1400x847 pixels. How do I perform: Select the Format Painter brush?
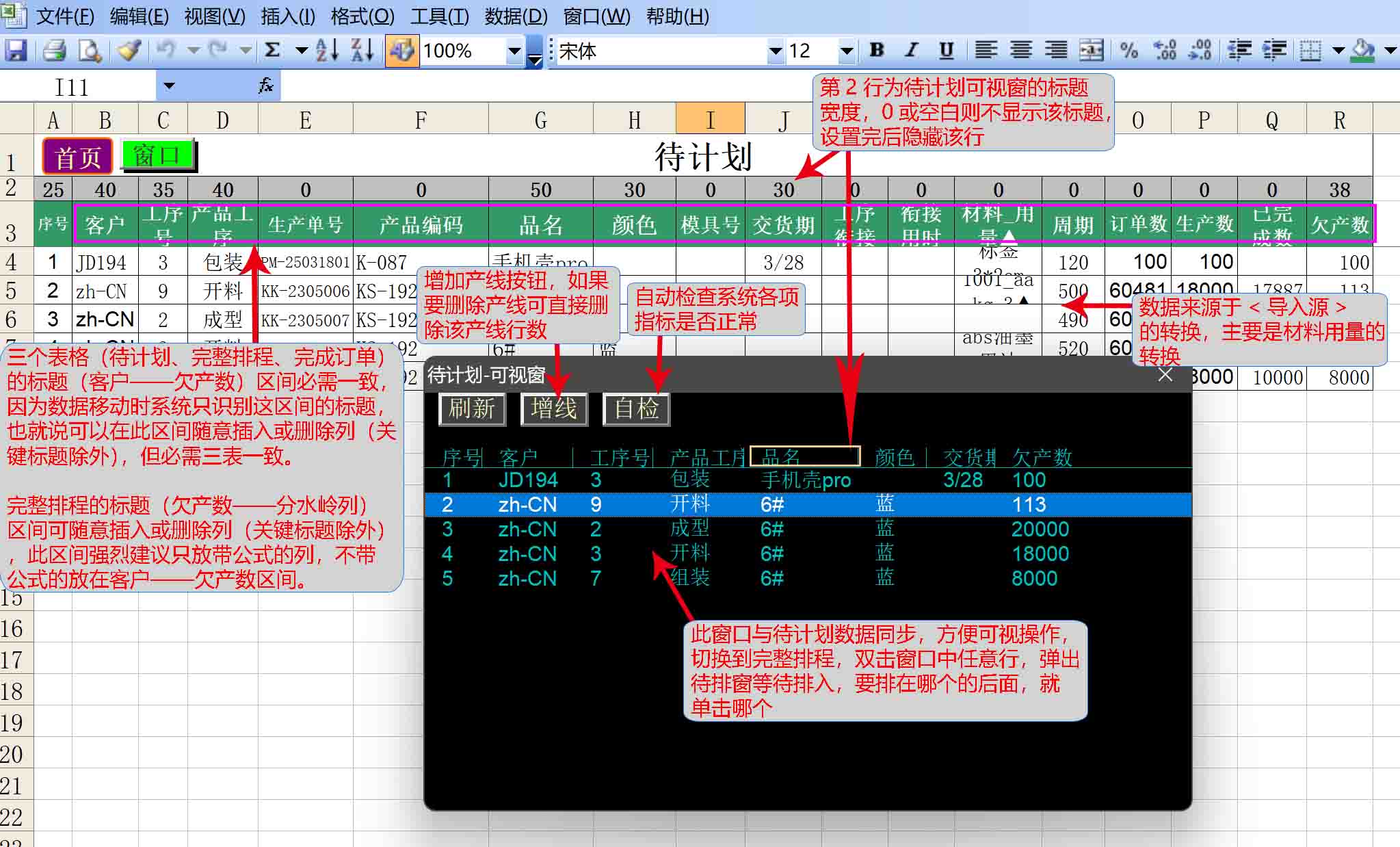pyautogui.click(x=128, y=50)
